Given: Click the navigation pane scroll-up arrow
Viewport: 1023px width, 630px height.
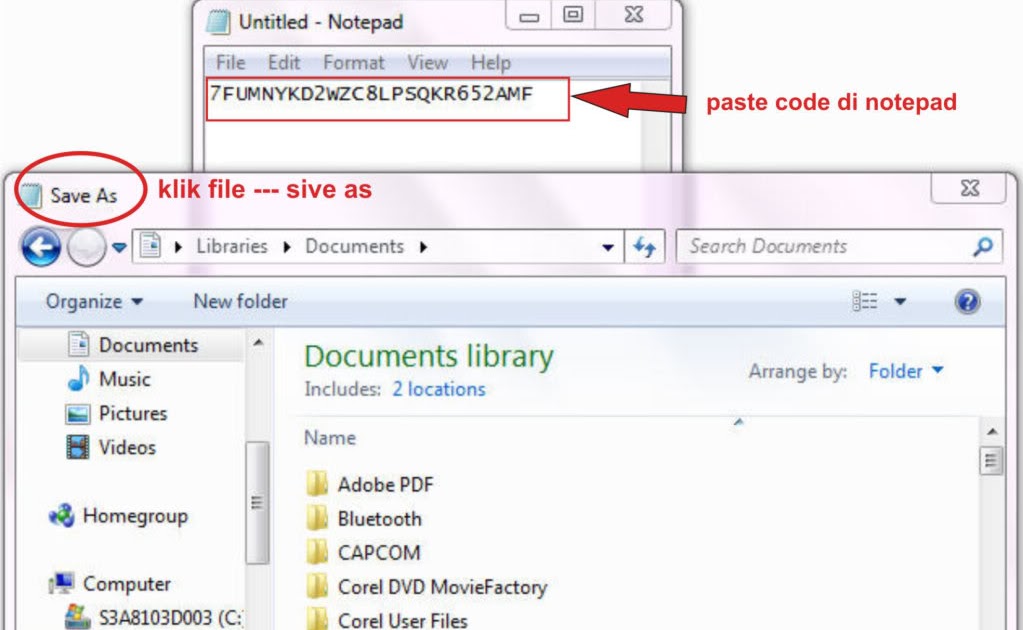Looking at the screenshot, I should click(258, 342).
